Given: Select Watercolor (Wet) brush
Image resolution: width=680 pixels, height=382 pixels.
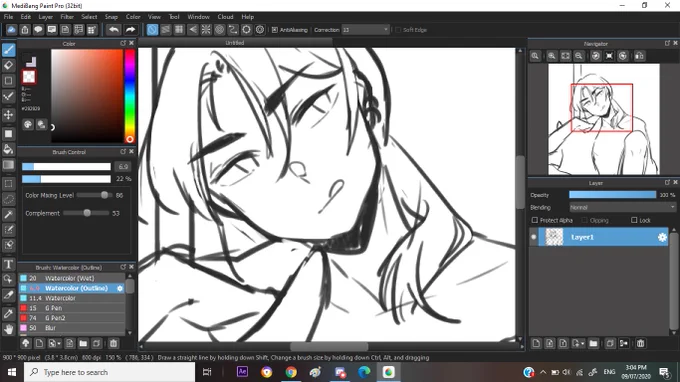Looking at the screenshot, I should pos(72,278).
